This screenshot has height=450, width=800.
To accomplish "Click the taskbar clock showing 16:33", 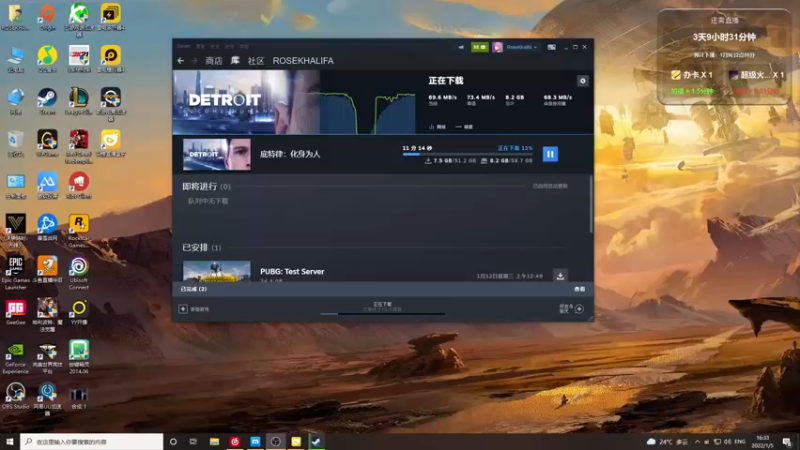I will 762,442.
